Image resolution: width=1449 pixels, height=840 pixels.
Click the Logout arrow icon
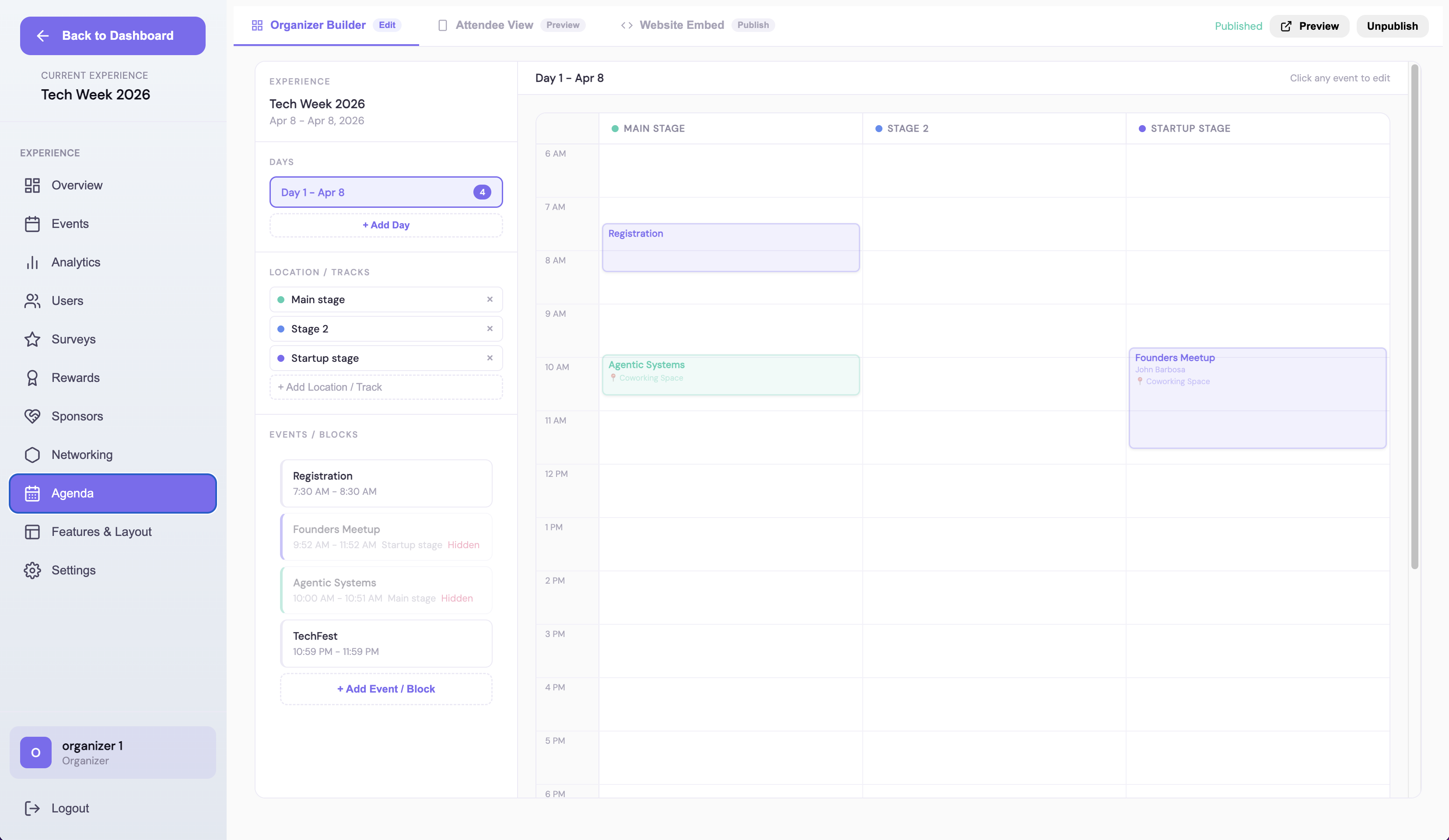[32, 808]
